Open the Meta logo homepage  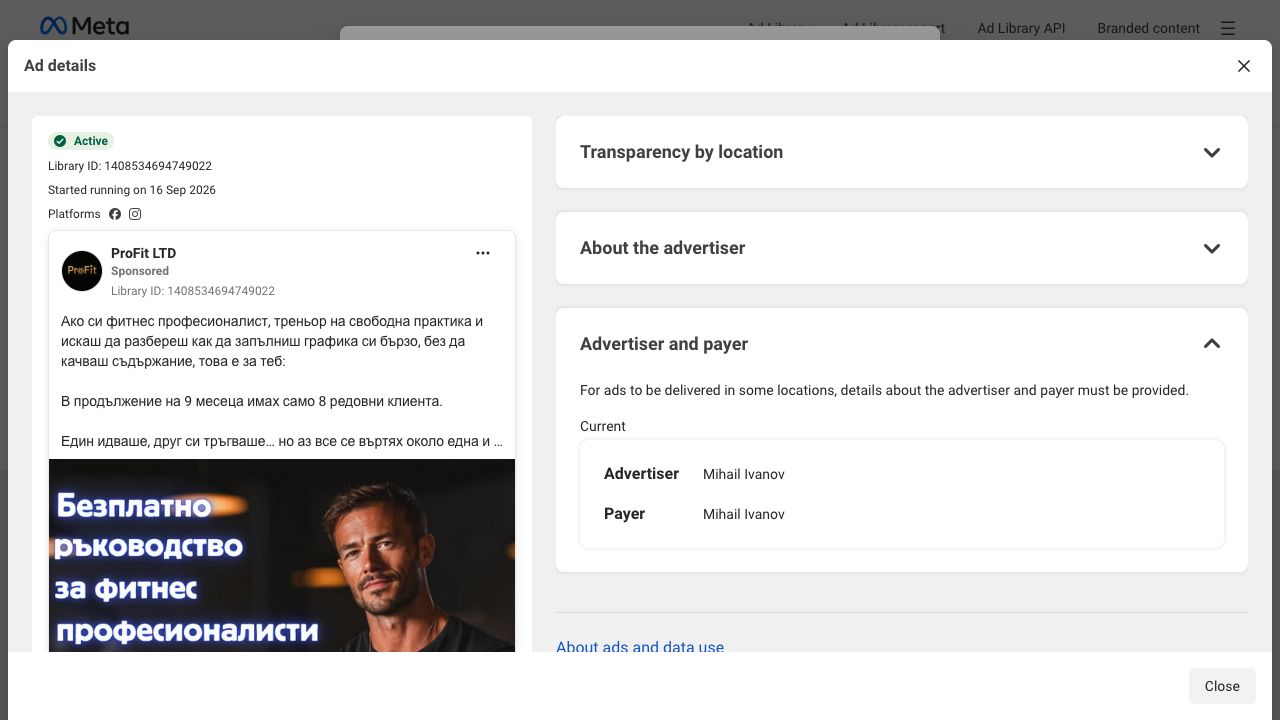tap(84, 26)
